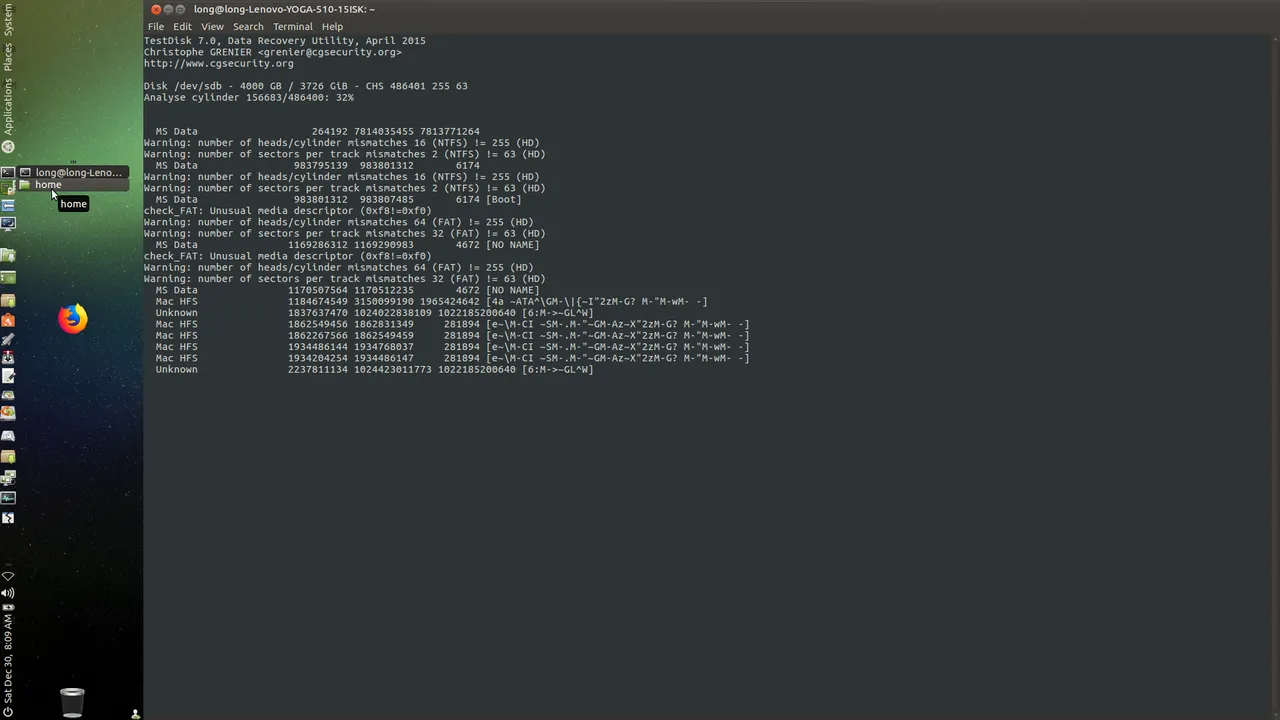Screen dimensions: 1280x720
Task: Click the MS Data row marked [Boot]
Action: pyautogui.click(x=338, y=199)
